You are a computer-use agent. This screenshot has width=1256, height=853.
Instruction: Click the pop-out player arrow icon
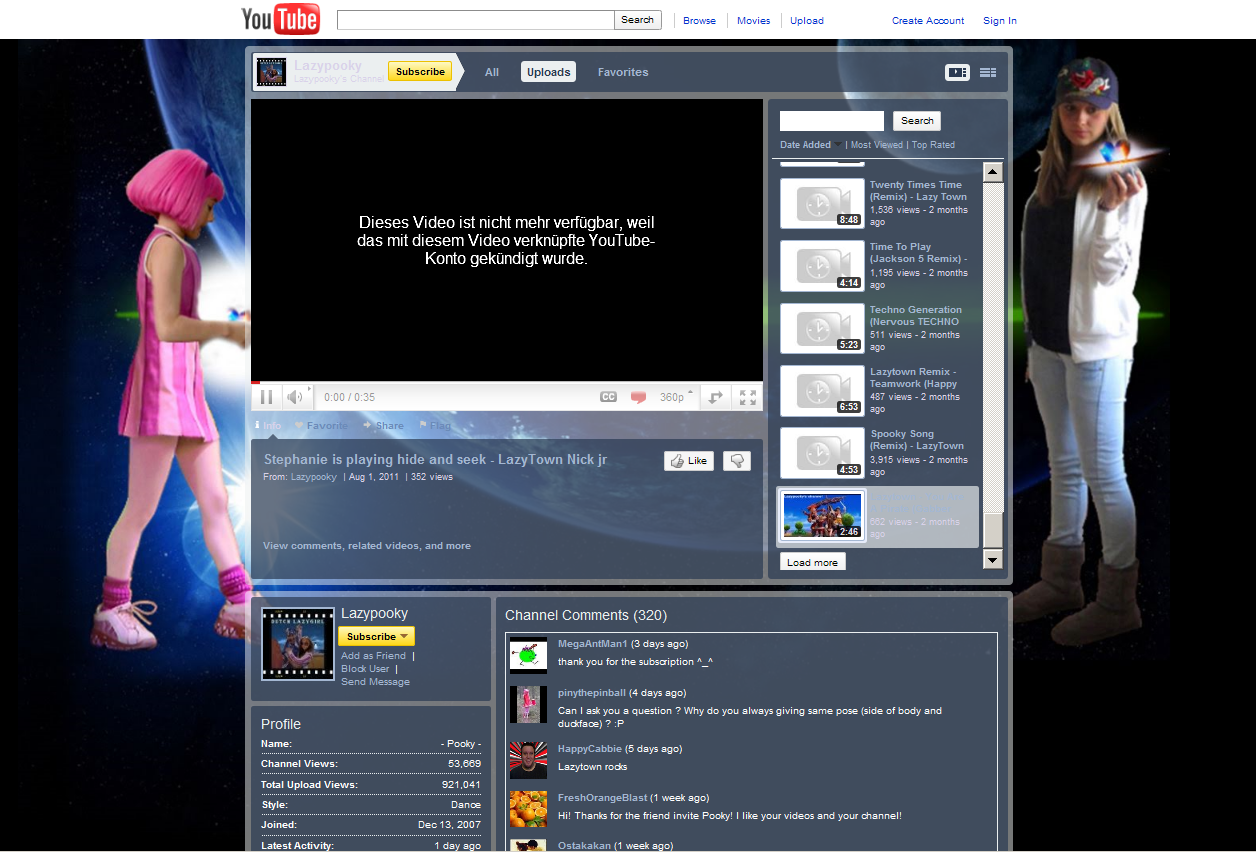[x=716, y=397]
